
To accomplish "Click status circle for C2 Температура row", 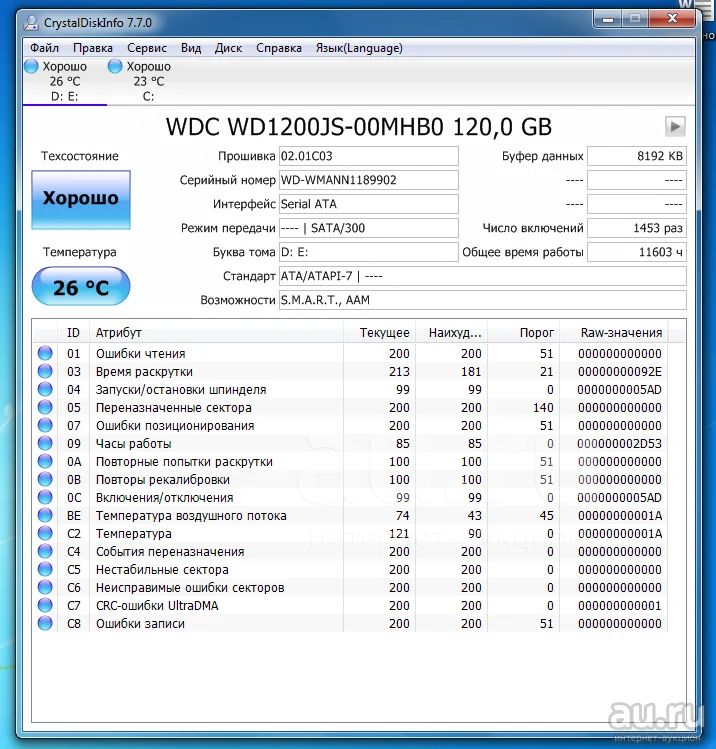I will pos(45,533).
